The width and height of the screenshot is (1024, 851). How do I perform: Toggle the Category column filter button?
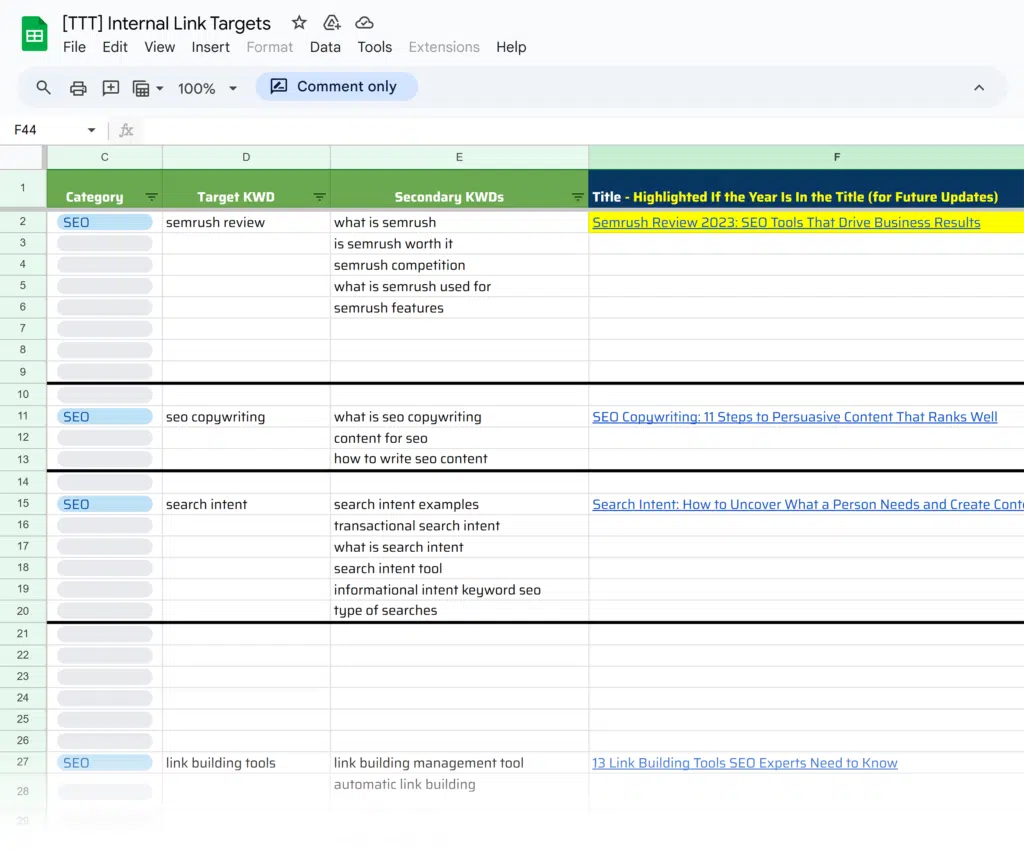(151, 197)
